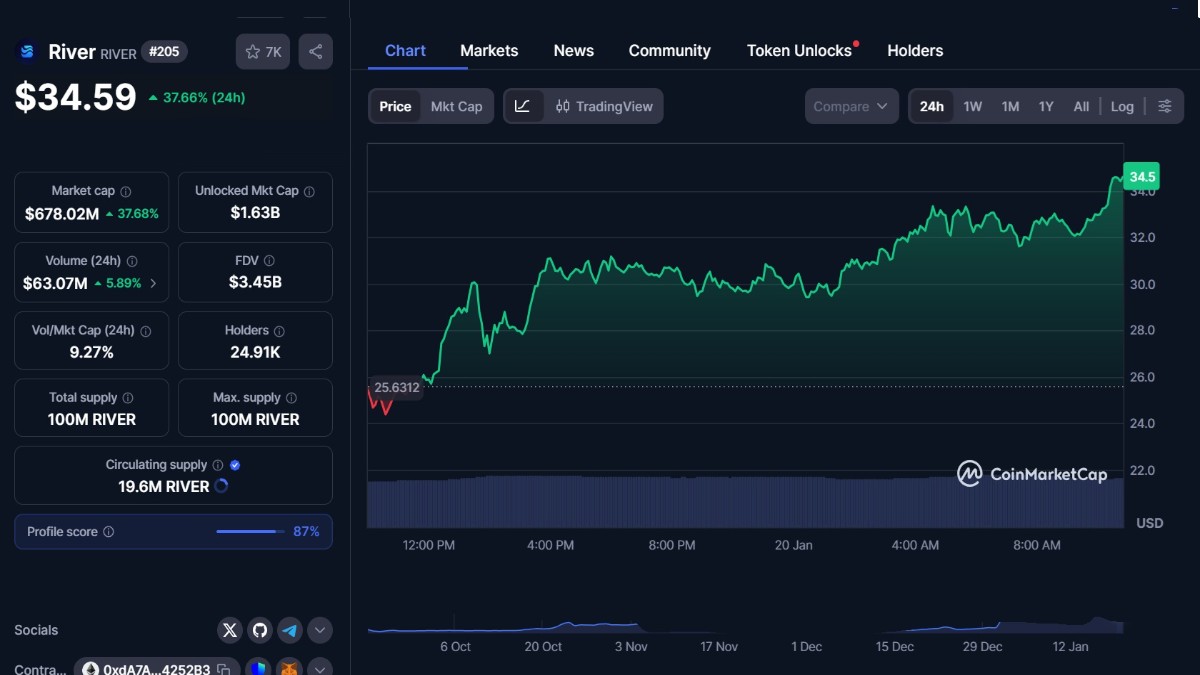The height and width of the screenshot is (675, 1200).
Task: Click the 0xdA7A...4252B3 contract address
Action: click(x=157, y=669)
